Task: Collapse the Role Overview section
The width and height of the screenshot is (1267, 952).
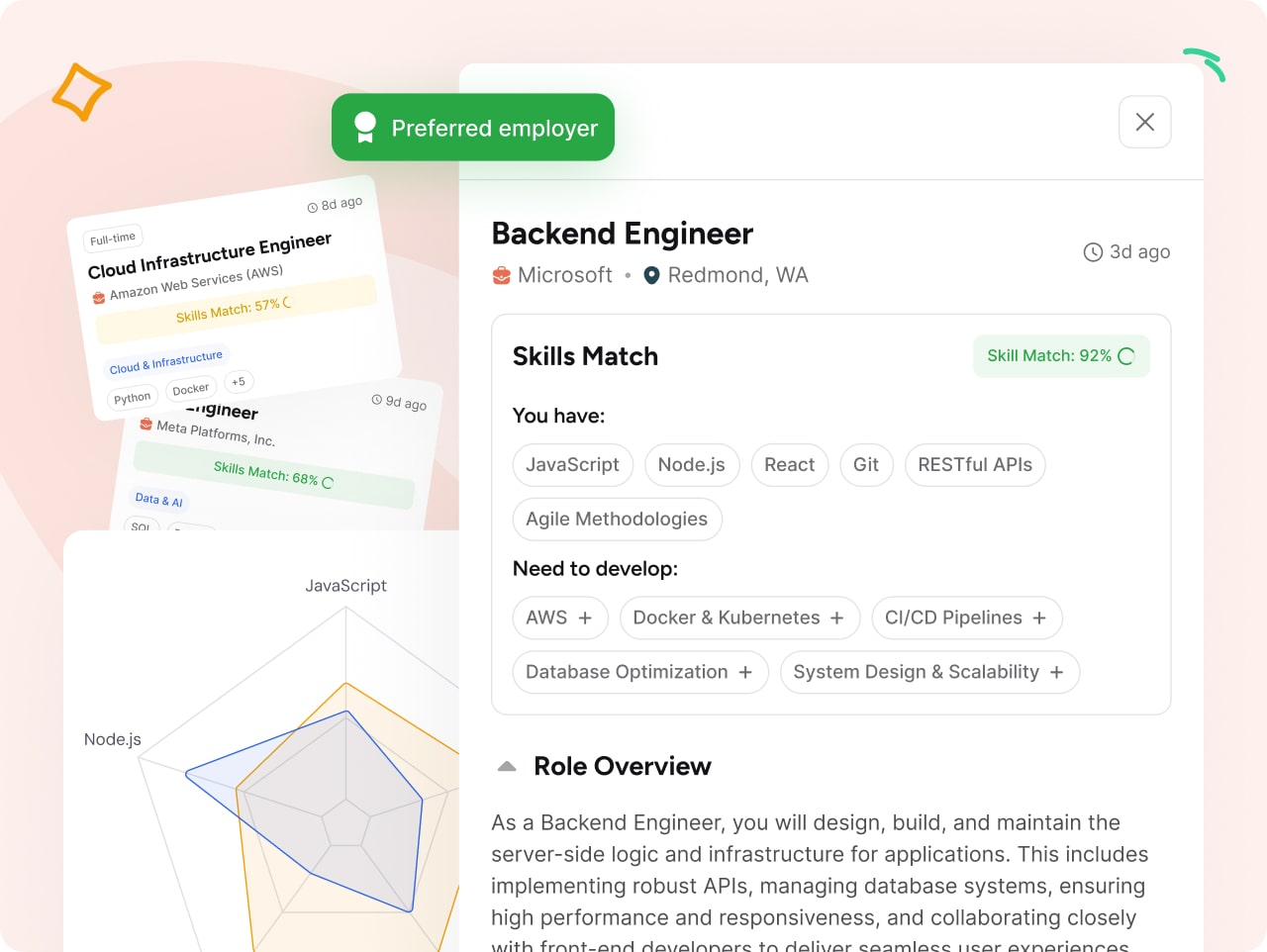Action: point(507,765)
